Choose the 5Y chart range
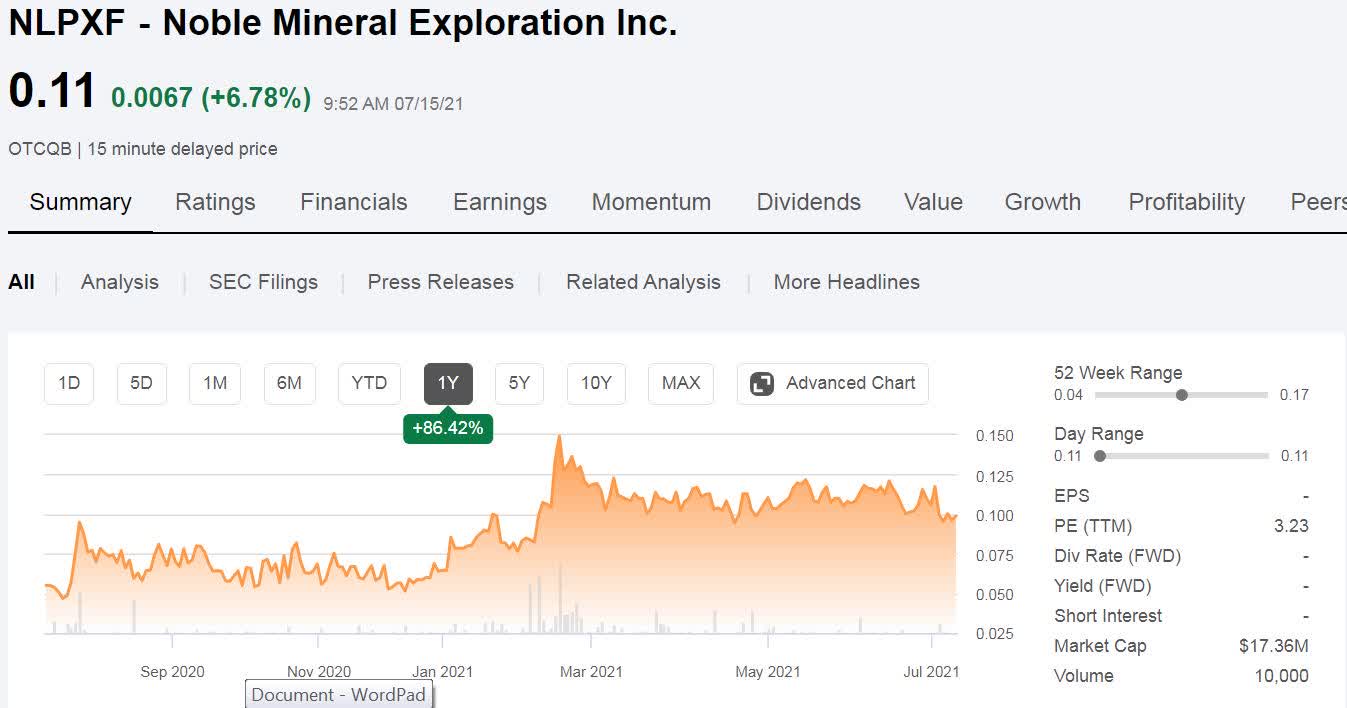Image resolution: width=1347 pixels, height=708 pixels. pos(519,383)
